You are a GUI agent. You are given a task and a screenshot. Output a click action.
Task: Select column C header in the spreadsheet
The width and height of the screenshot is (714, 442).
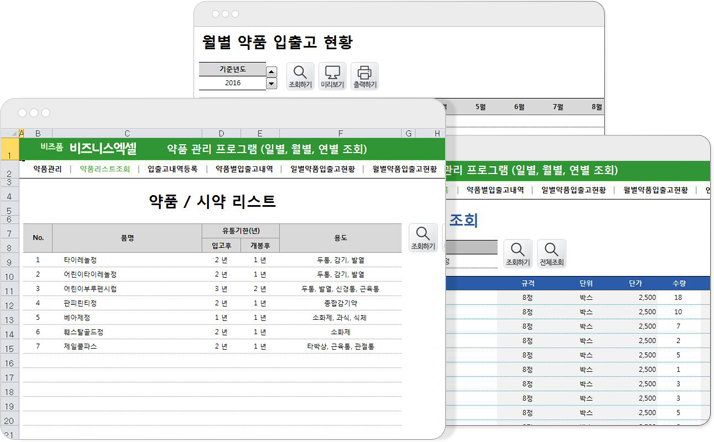coord(127,133)
